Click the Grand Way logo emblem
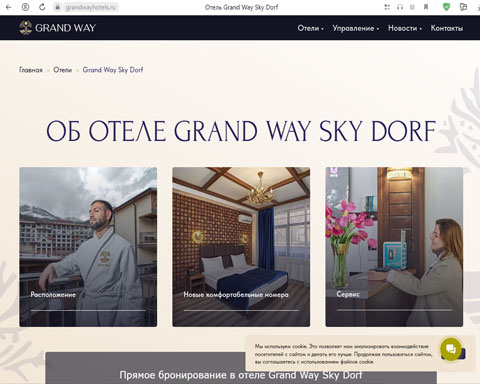Viewport: 480px width, 384px height. coord(25,28)
